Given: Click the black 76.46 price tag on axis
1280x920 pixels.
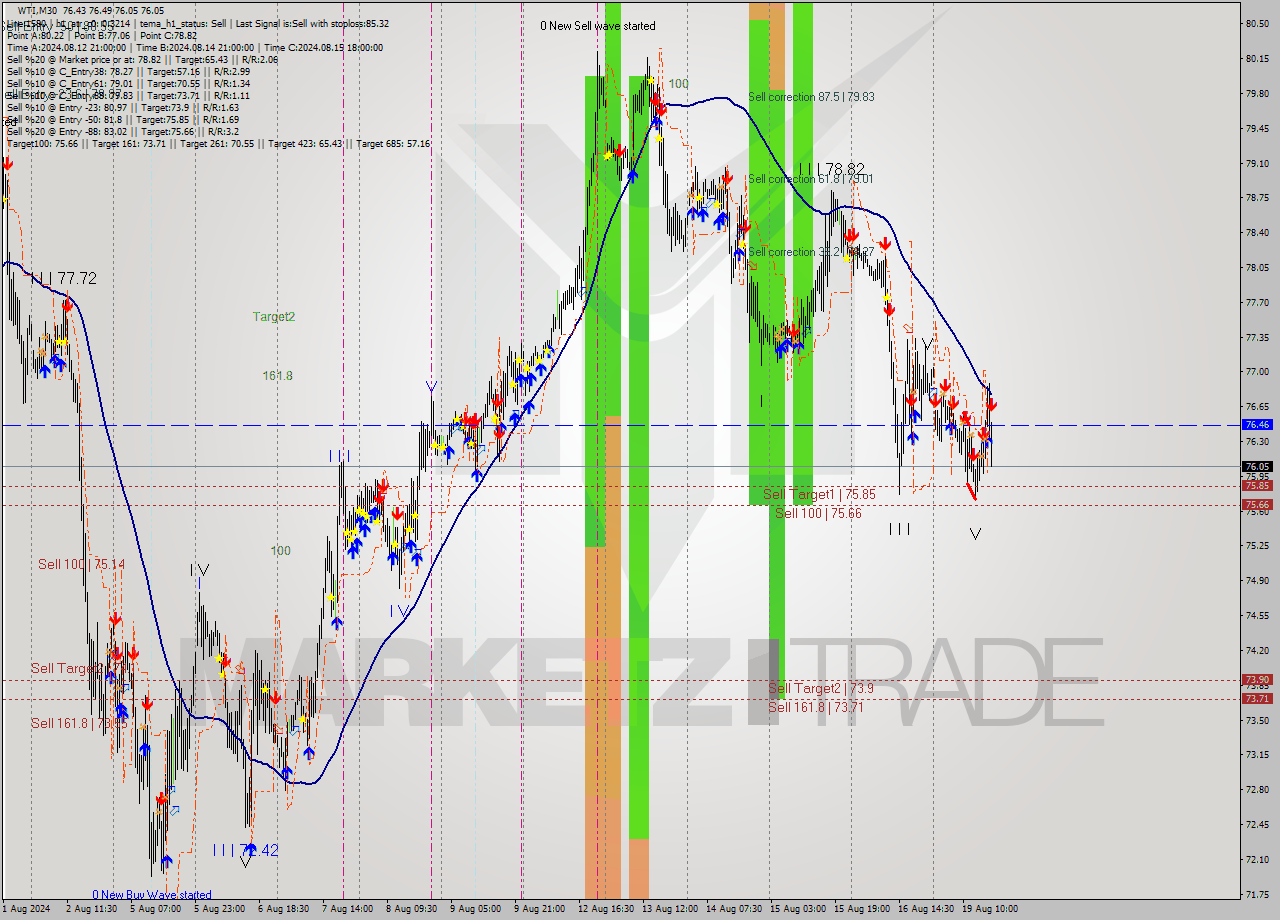Looking at the screenshot, I should pyautogui.click(x=1257, y=425).
